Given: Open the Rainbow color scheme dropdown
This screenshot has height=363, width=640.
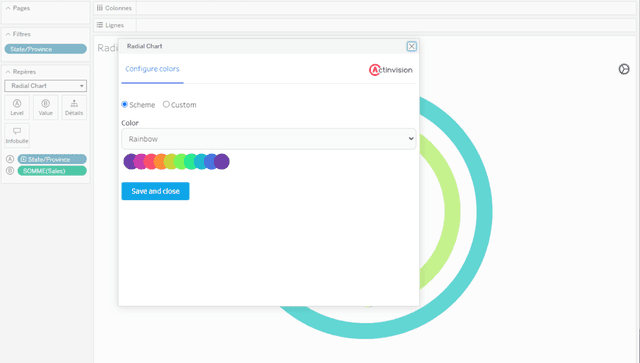Looking at the screenshot, I should click(x=269, y=139).
